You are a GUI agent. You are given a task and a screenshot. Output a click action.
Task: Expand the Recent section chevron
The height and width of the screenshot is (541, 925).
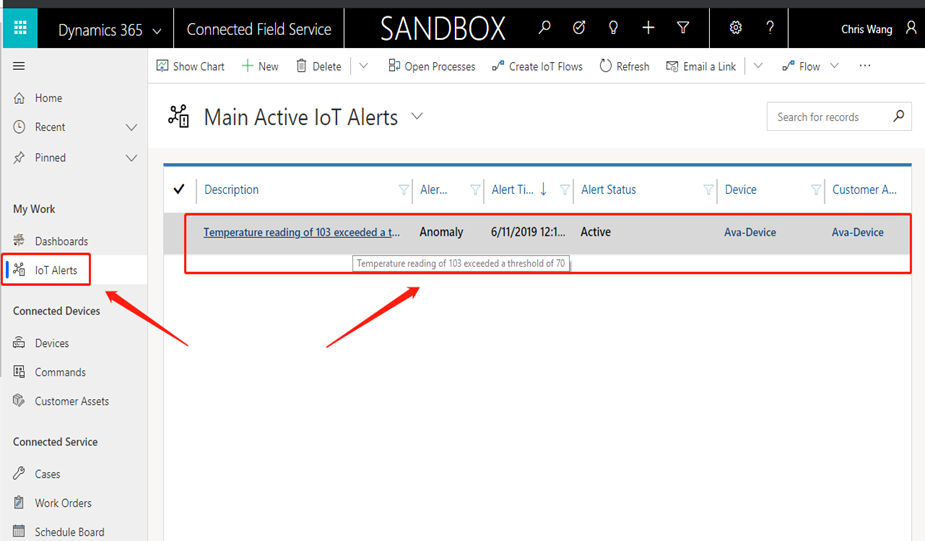(x=132, y=127)
